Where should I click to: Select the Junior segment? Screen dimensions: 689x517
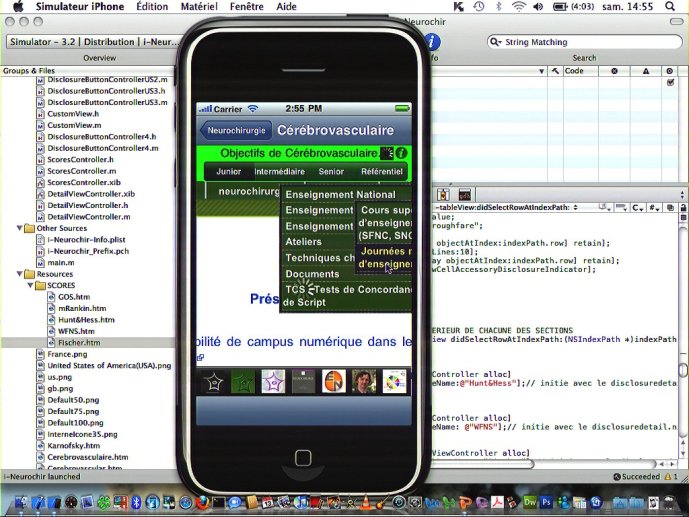tap(229, 172)
